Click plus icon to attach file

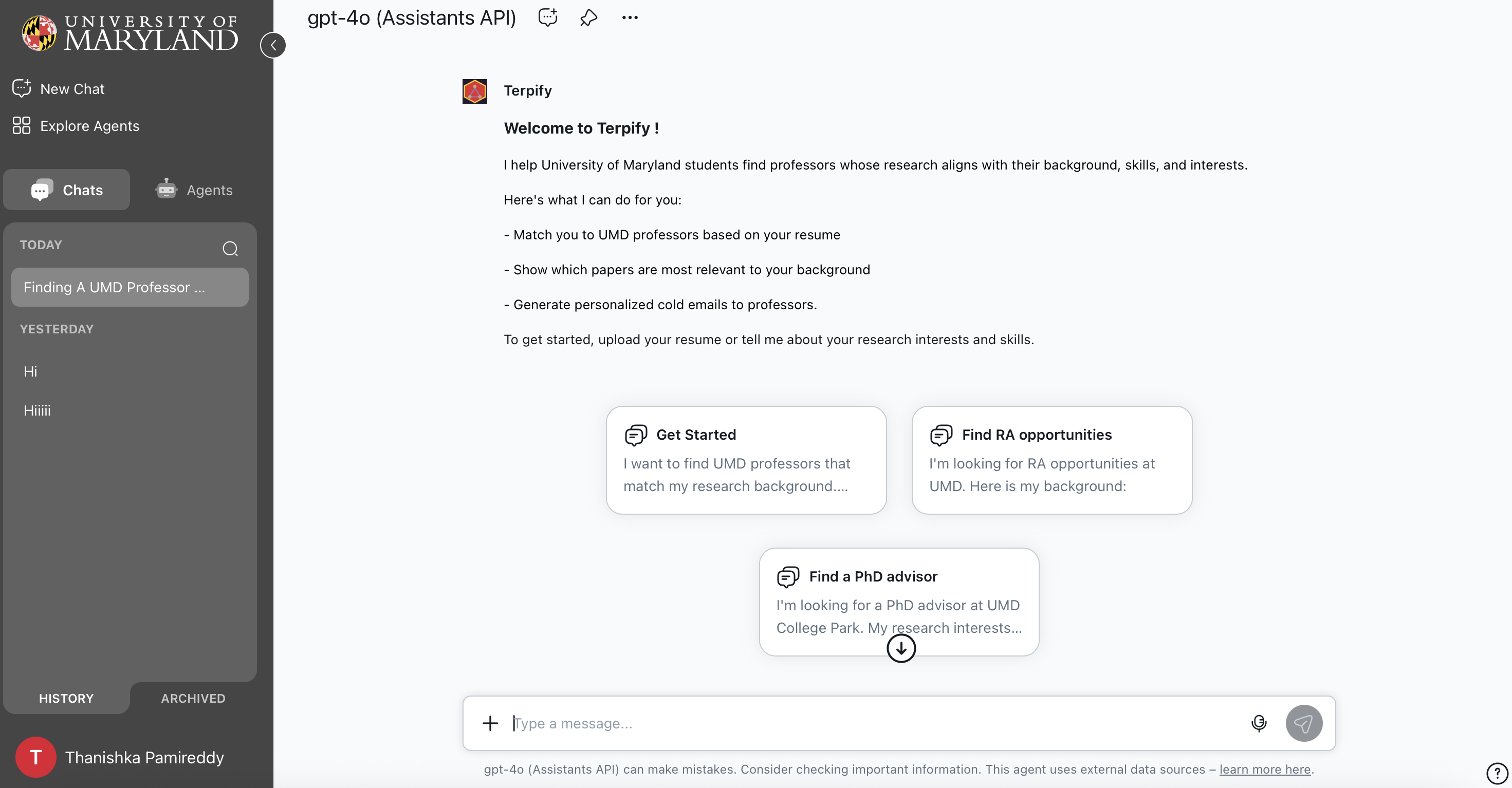click(489, 723)
